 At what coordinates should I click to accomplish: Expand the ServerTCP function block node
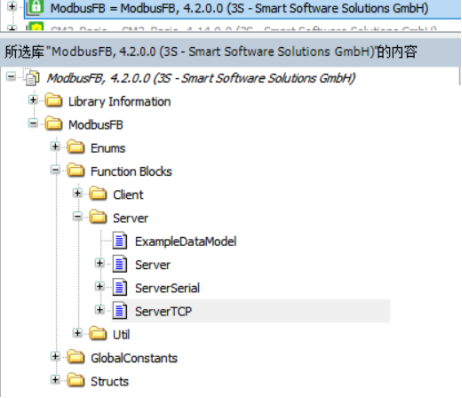point(99,310)
